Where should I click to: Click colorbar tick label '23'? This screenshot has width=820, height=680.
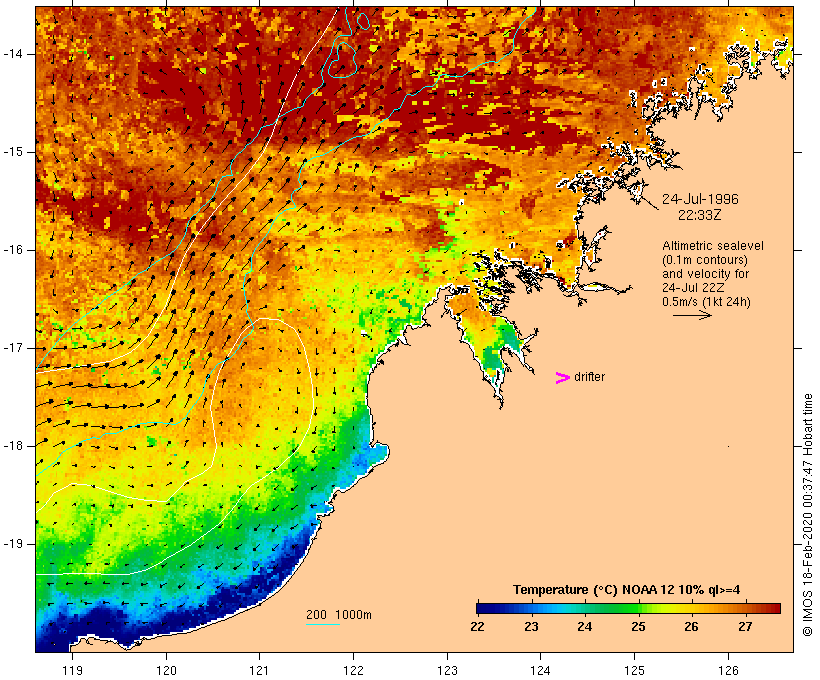(x=531, y=627)
